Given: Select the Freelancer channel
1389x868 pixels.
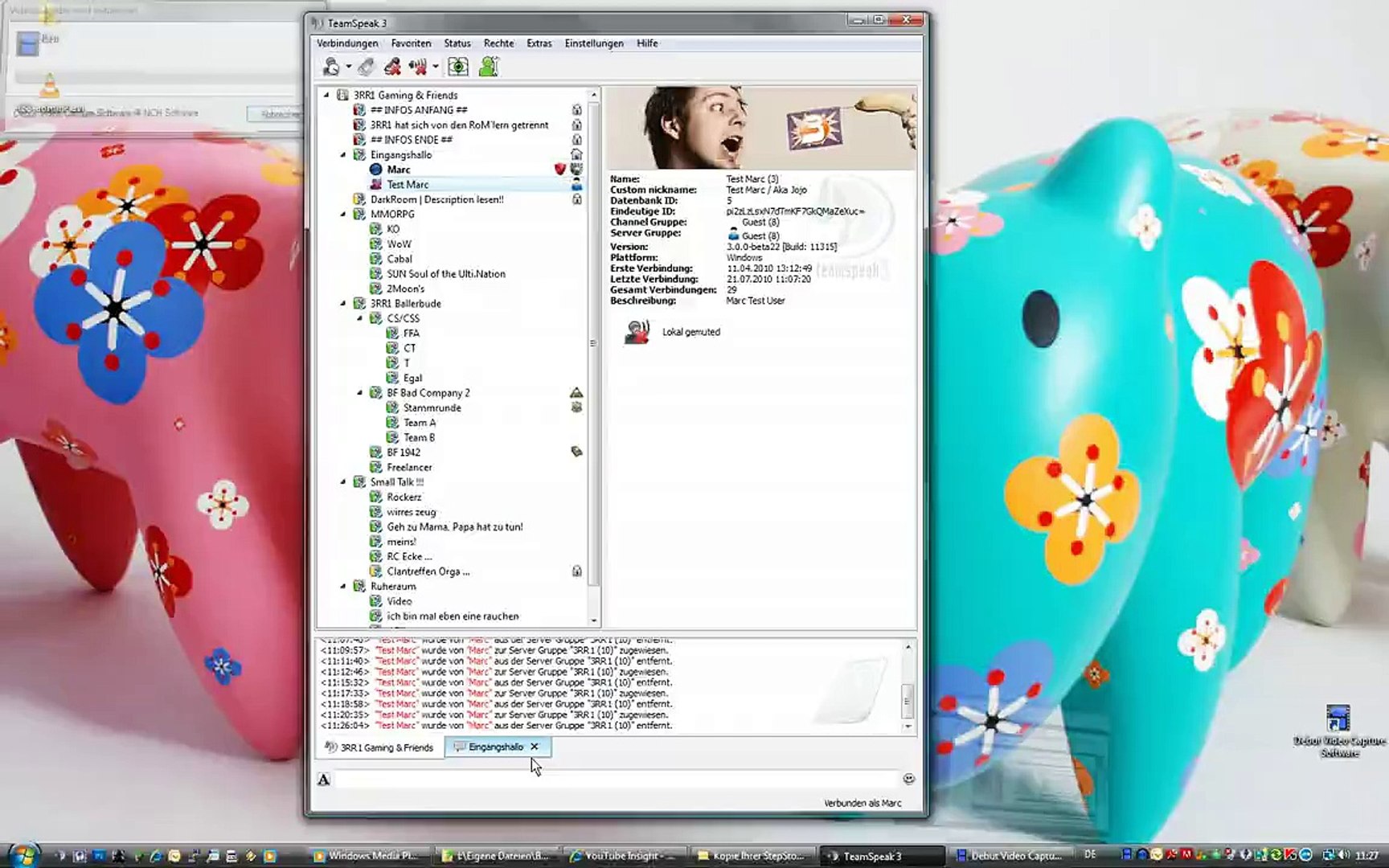Looking at the screenshot, I should (x=409, y=467).
